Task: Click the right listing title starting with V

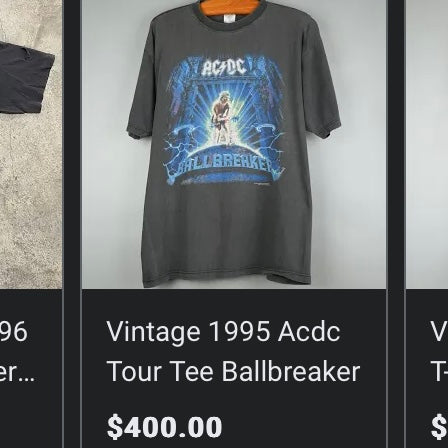Action: tap(439, 332)
